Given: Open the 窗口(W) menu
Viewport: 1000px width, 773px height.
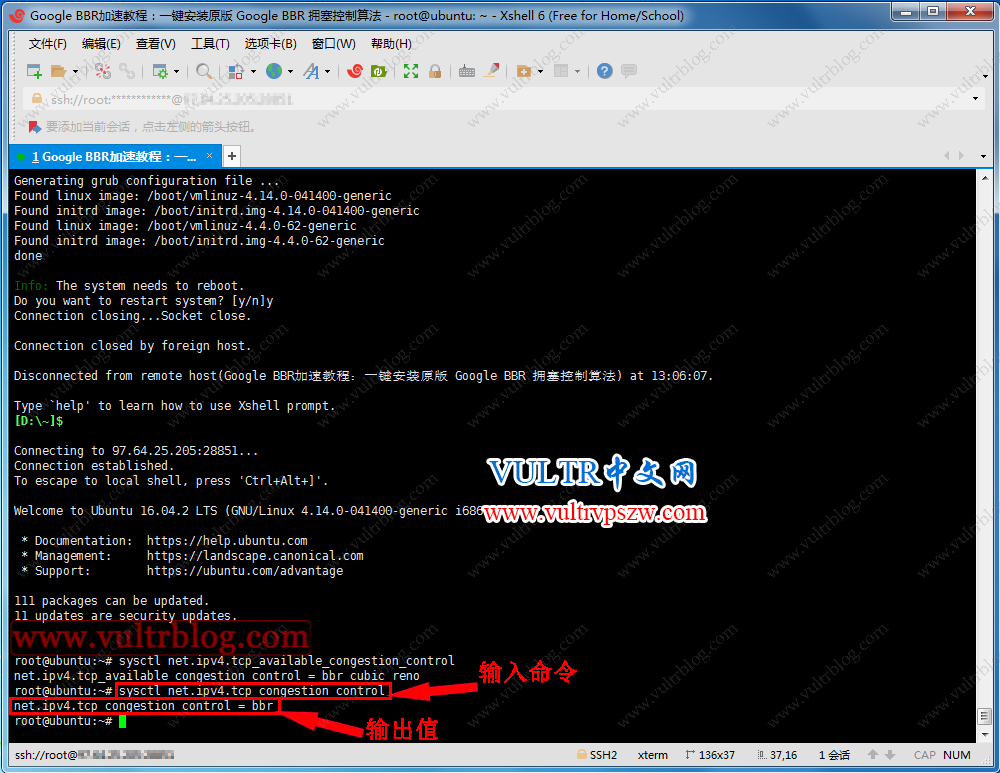Looking at the screenshot, I should 334,43.
